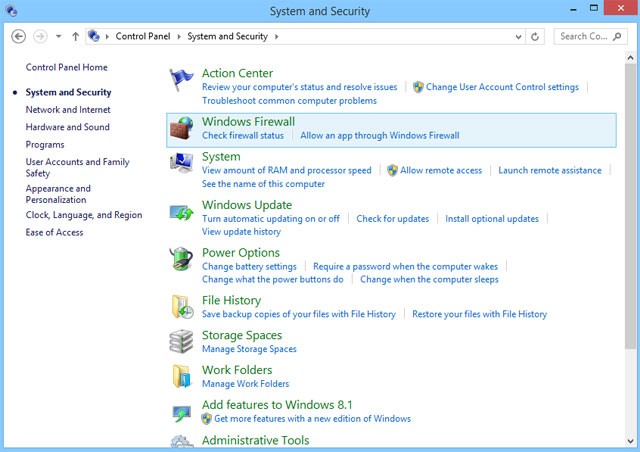640x452 pixels.
Task: Click Check firewall status
Action: tap(242, 136)
